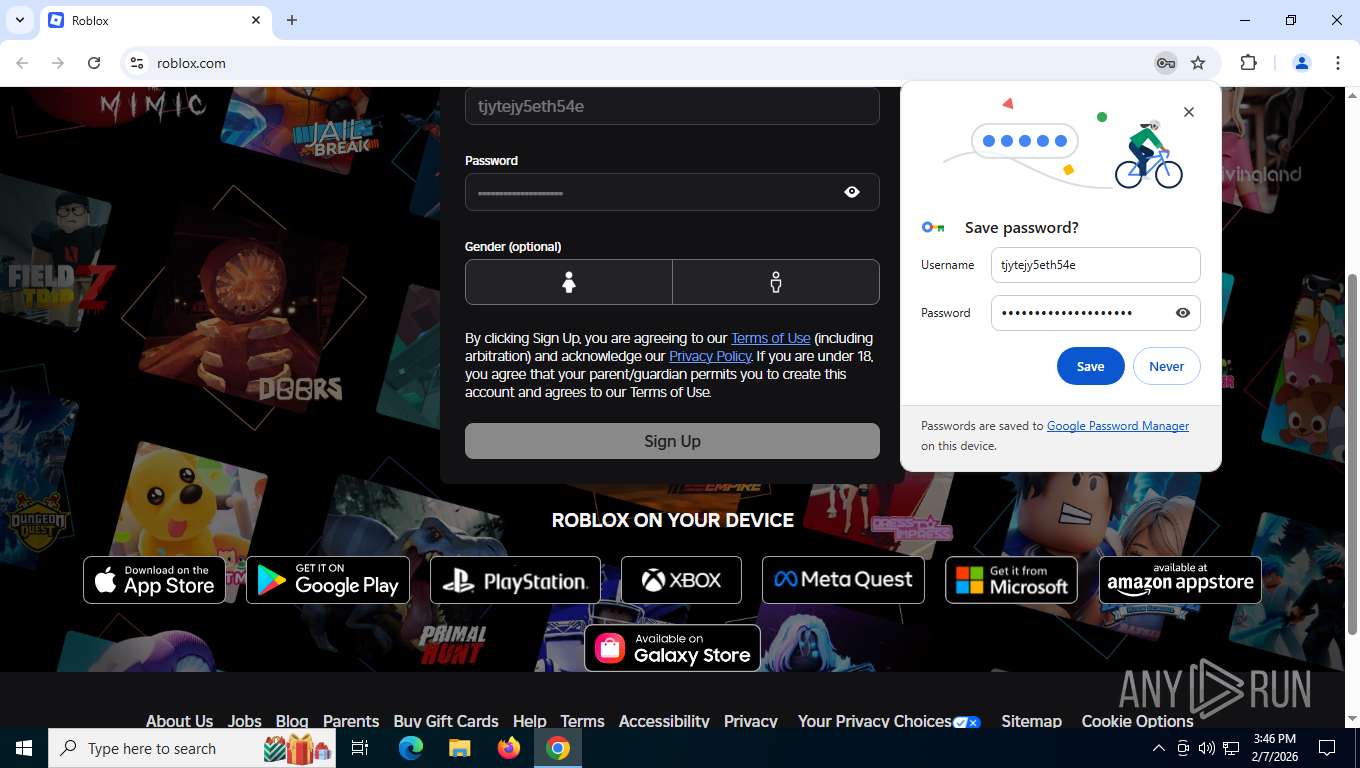Go forward in browser history
This screenshot has width=1360, height=768.
(58, 63)
